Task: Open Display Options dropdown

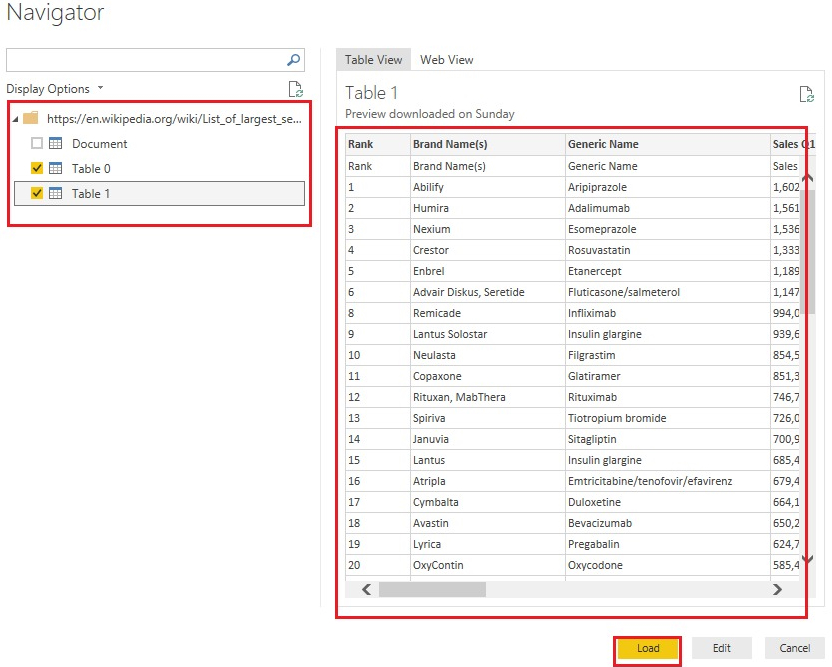Action: point(55,89)
